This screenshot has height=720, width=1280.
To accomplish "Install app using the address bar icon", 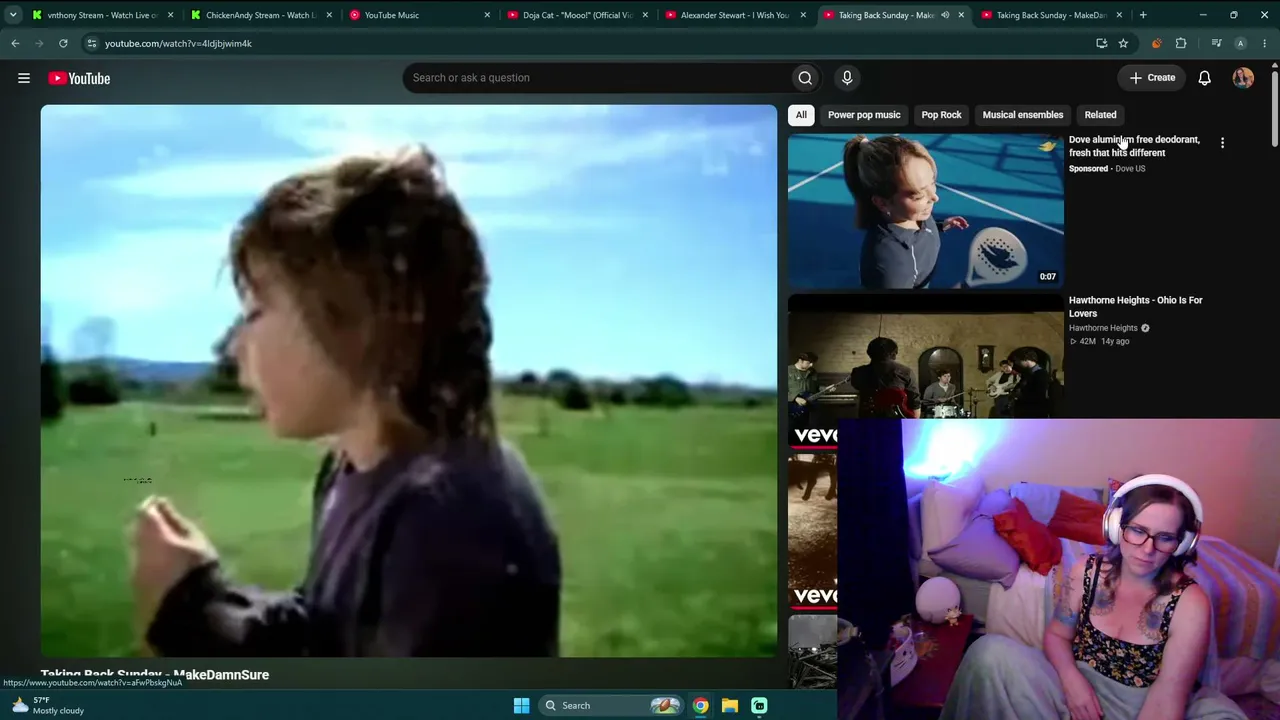I will [x=1101, y=43].
